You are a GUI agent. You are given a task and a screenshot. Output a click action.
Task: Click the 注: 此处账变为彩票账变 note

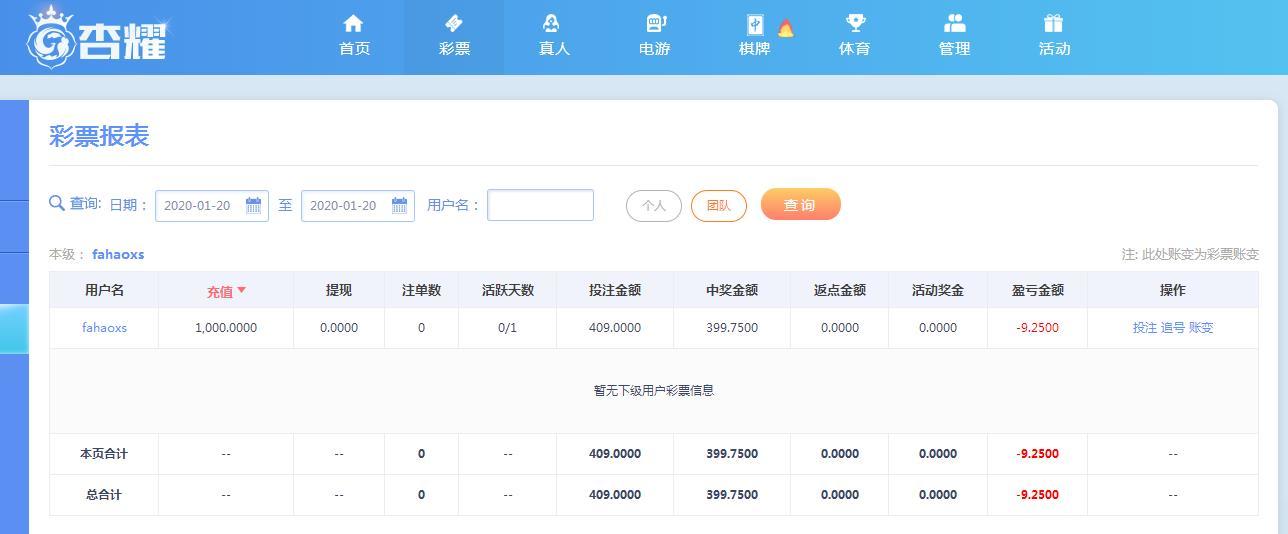point(1190,255)
